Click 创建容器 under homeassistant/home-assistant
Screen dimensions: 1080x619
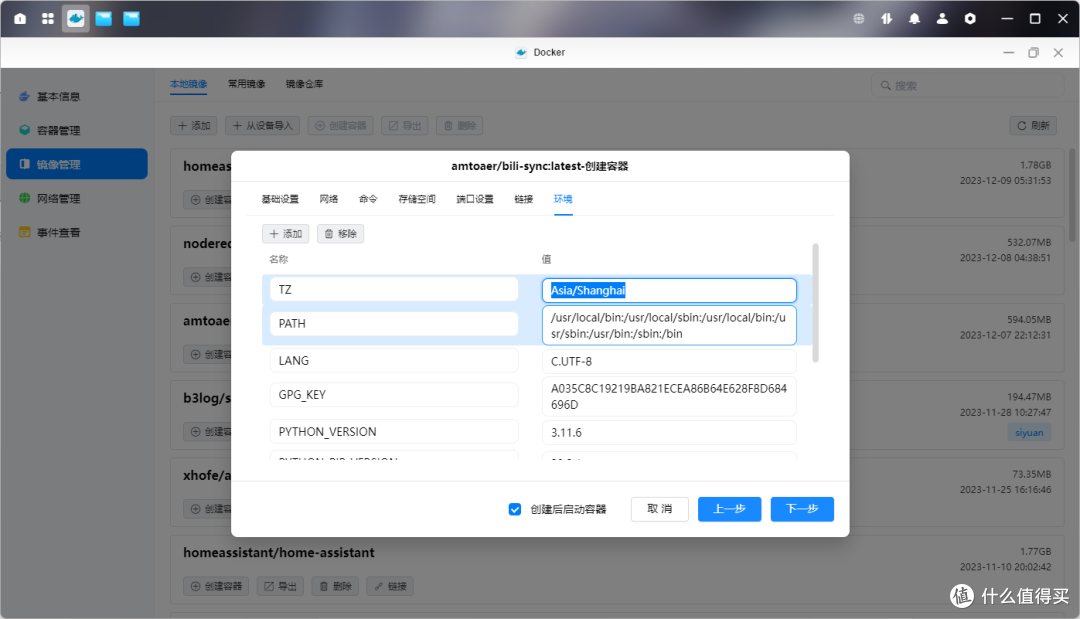click(x=216, y=587)
